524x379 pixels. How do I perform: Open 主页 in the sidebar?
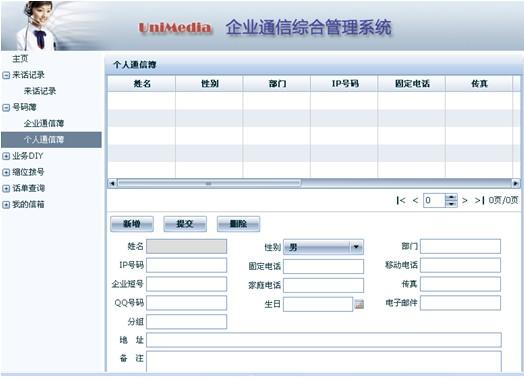click(x=20, y=59)
